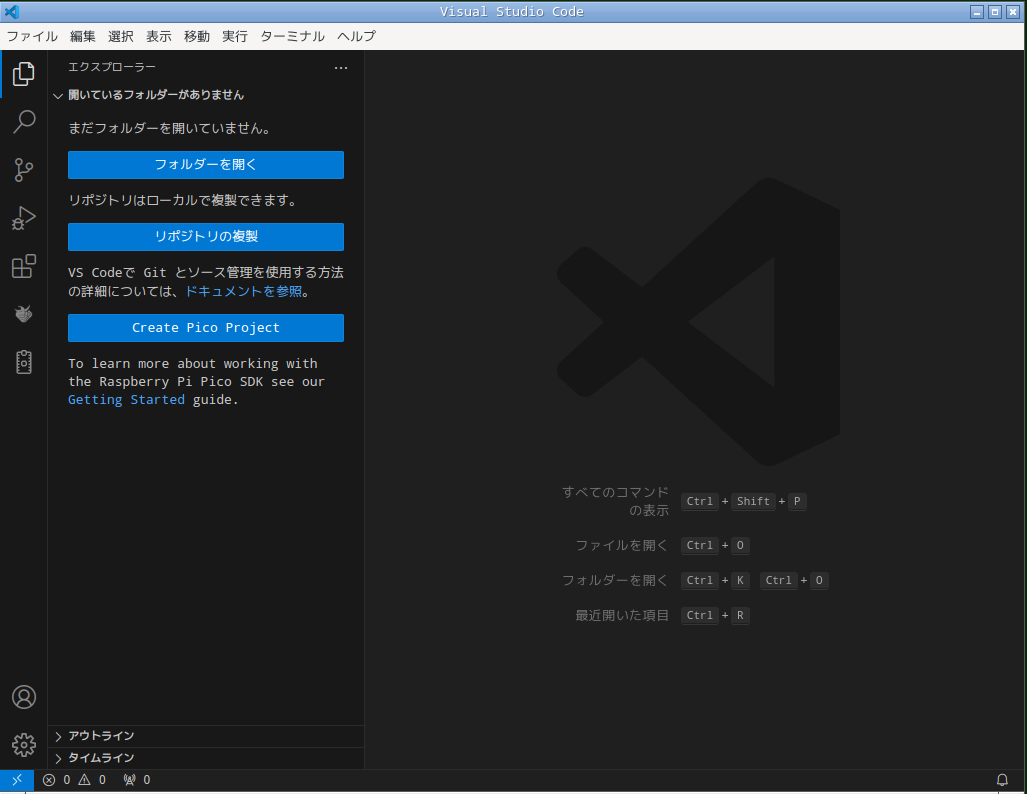Open the Search view icon

(x=24, y=122)
